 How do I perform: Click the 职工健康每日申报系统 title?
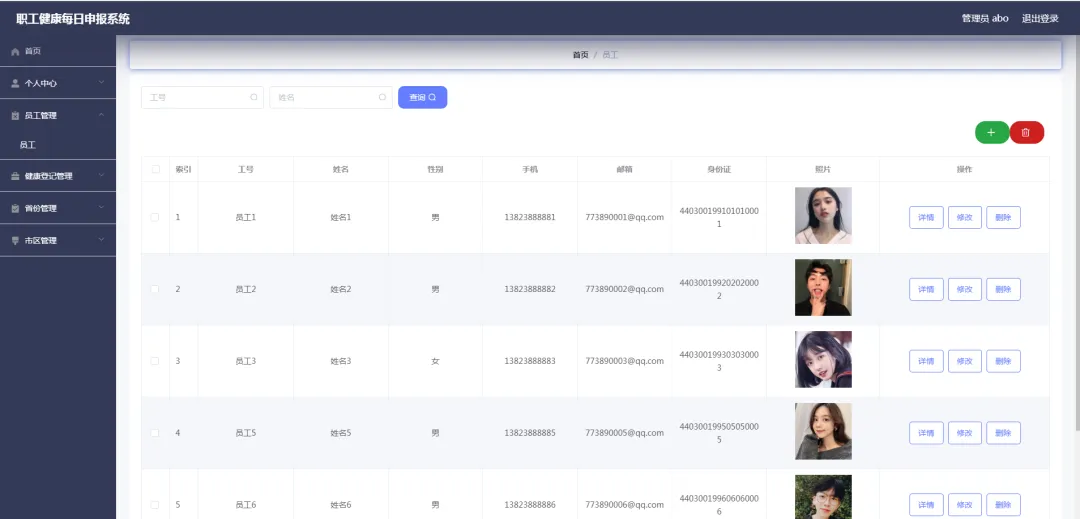point(73,19)
